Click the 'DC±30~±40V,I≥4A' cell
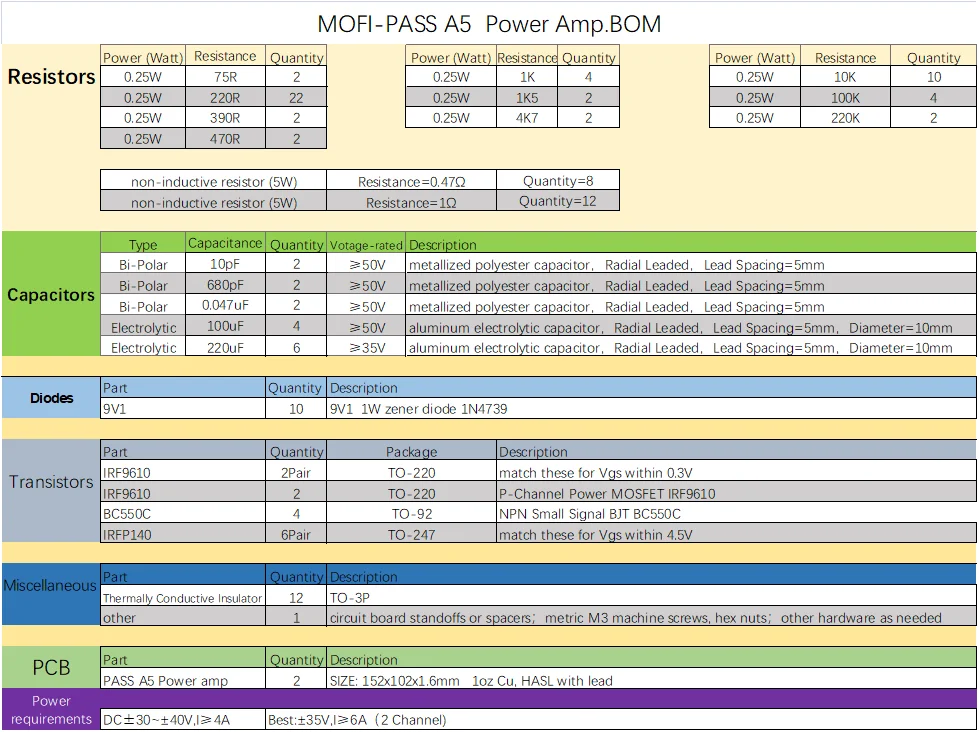This screenshot has width=979, height=732. click(183, 720)
